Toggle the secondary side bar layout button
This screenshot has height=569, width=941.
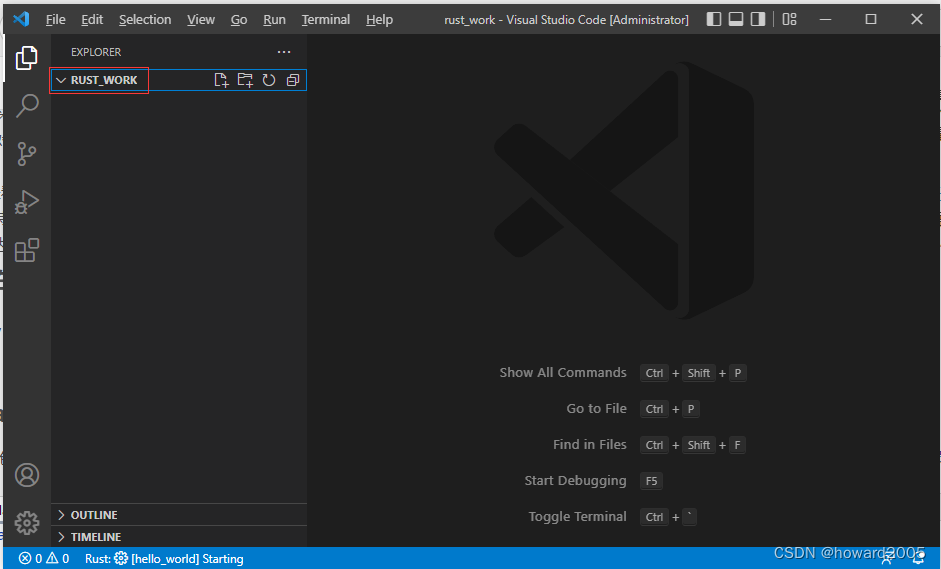(758, 19)
